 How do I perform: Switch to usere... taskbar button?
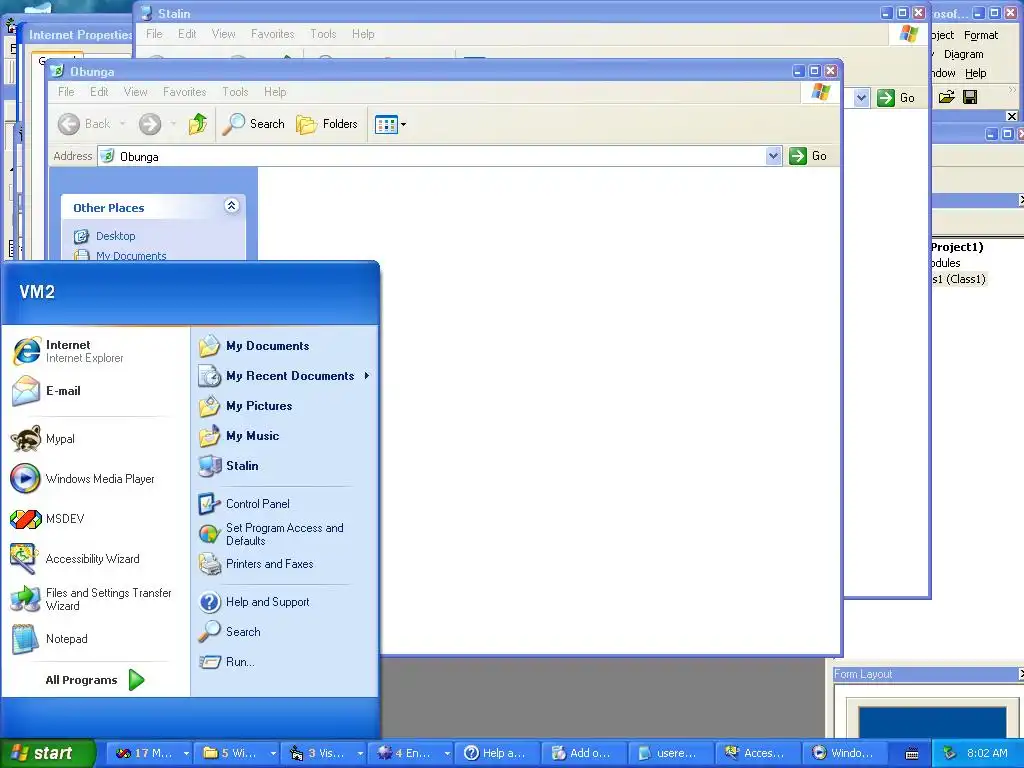click(671, 753)
